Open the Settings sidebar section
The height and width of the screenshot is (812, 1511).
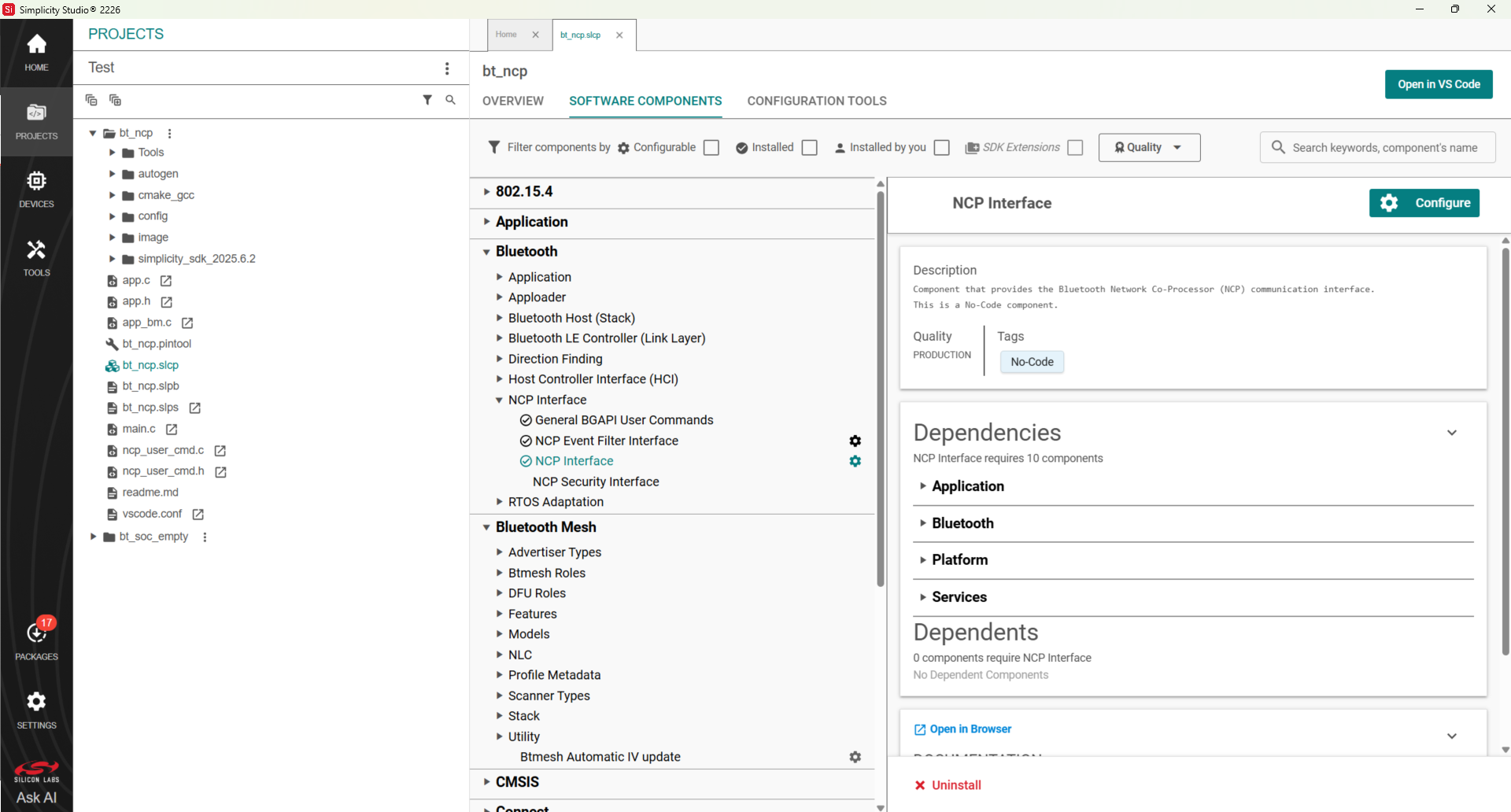[x=36, y=710]
